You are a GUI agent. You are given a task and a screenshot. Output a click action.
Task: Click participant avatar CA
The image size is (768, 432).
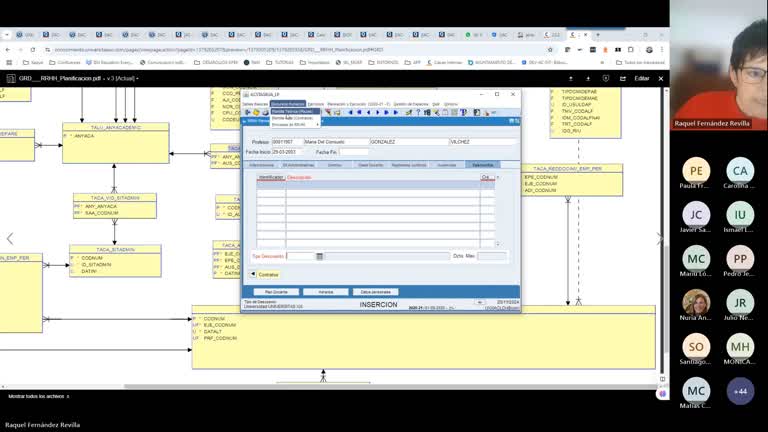click(x=740, y=170)
